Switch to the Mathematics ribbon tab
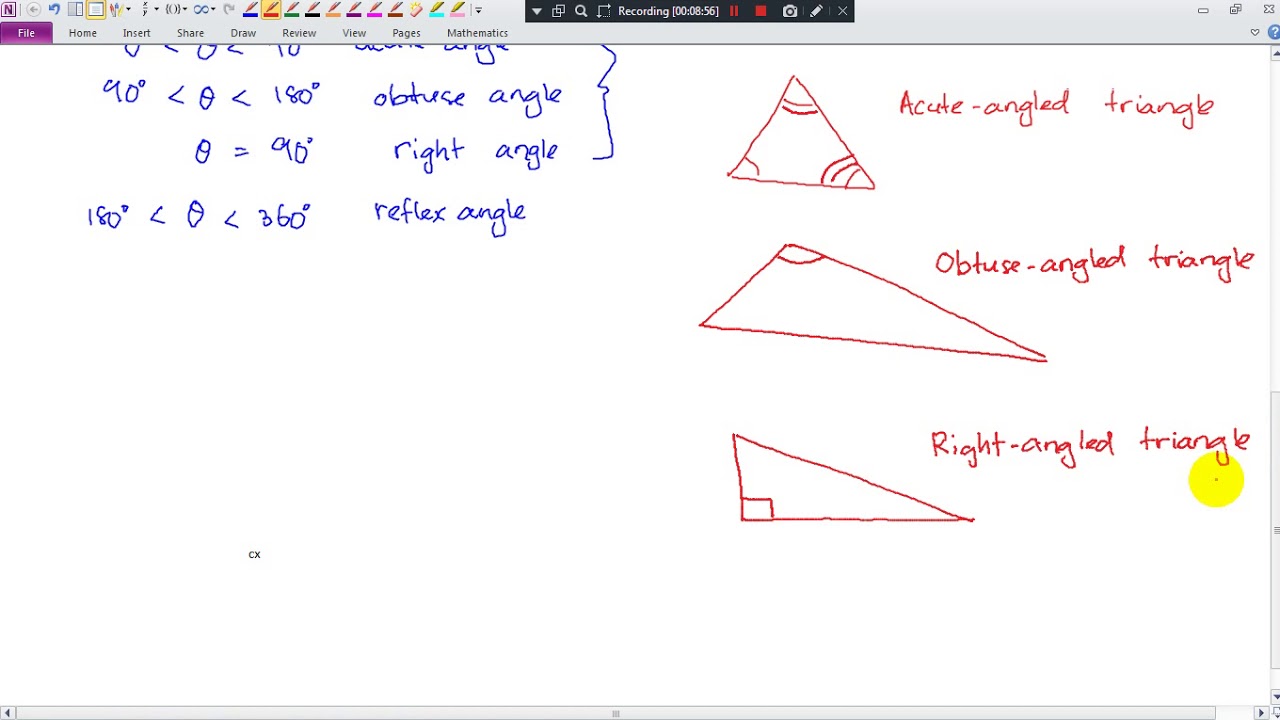The image size is (1280, 720). pyautogui.click(x=477, y=33)
